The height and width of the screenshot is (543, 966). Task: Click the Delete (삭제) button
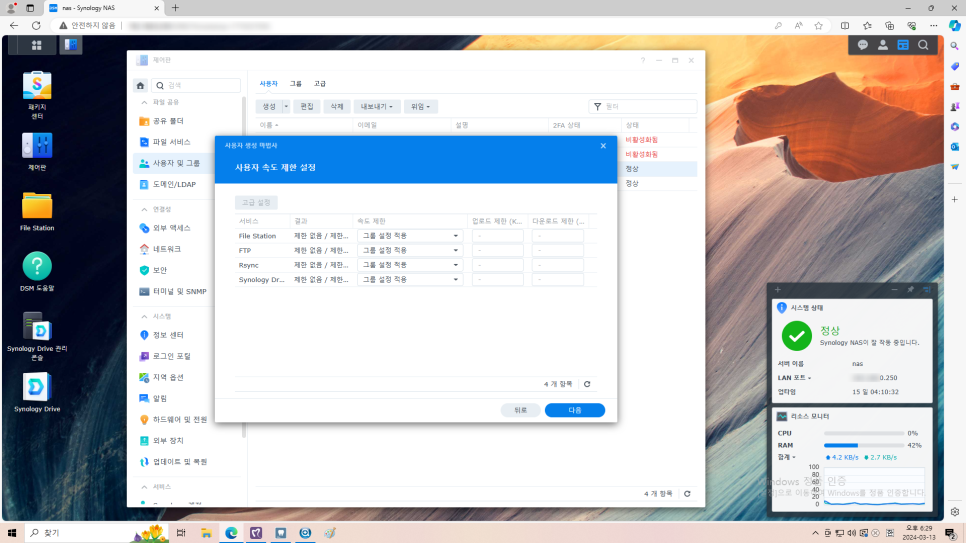tap(337, 107)
